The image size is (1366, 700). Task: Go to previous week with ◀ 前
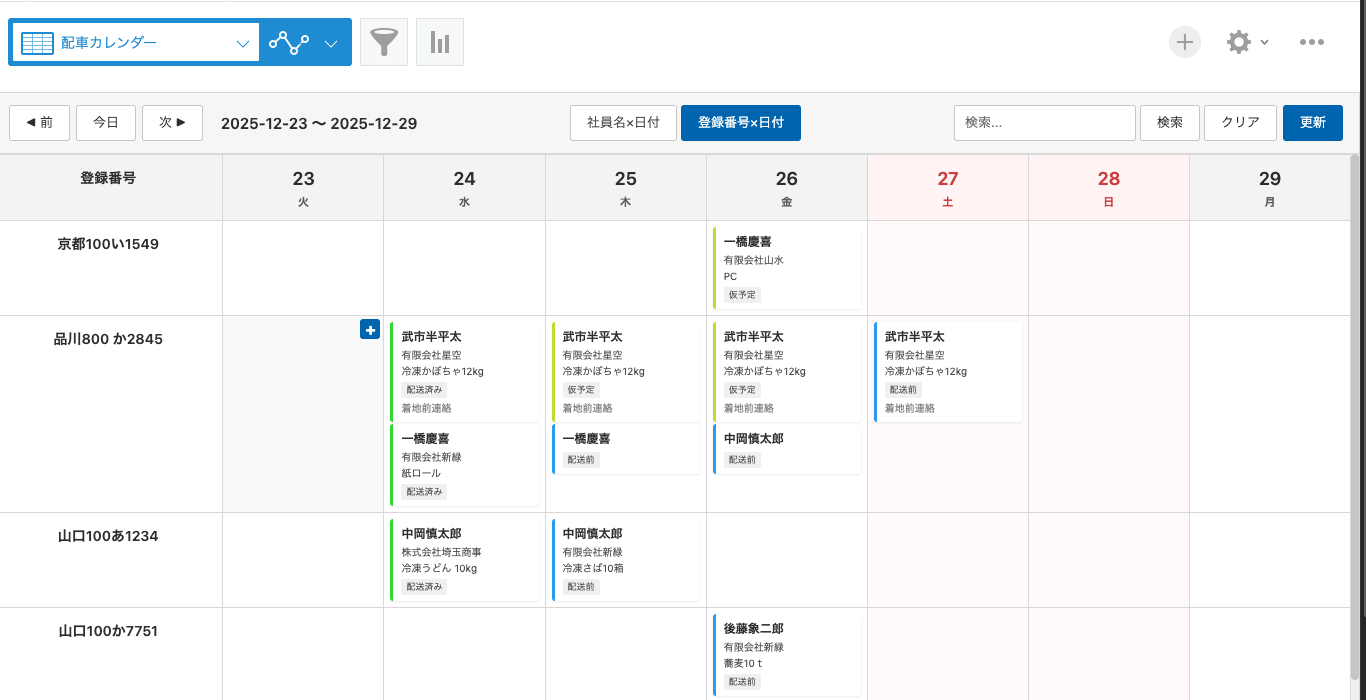point(39,123)
